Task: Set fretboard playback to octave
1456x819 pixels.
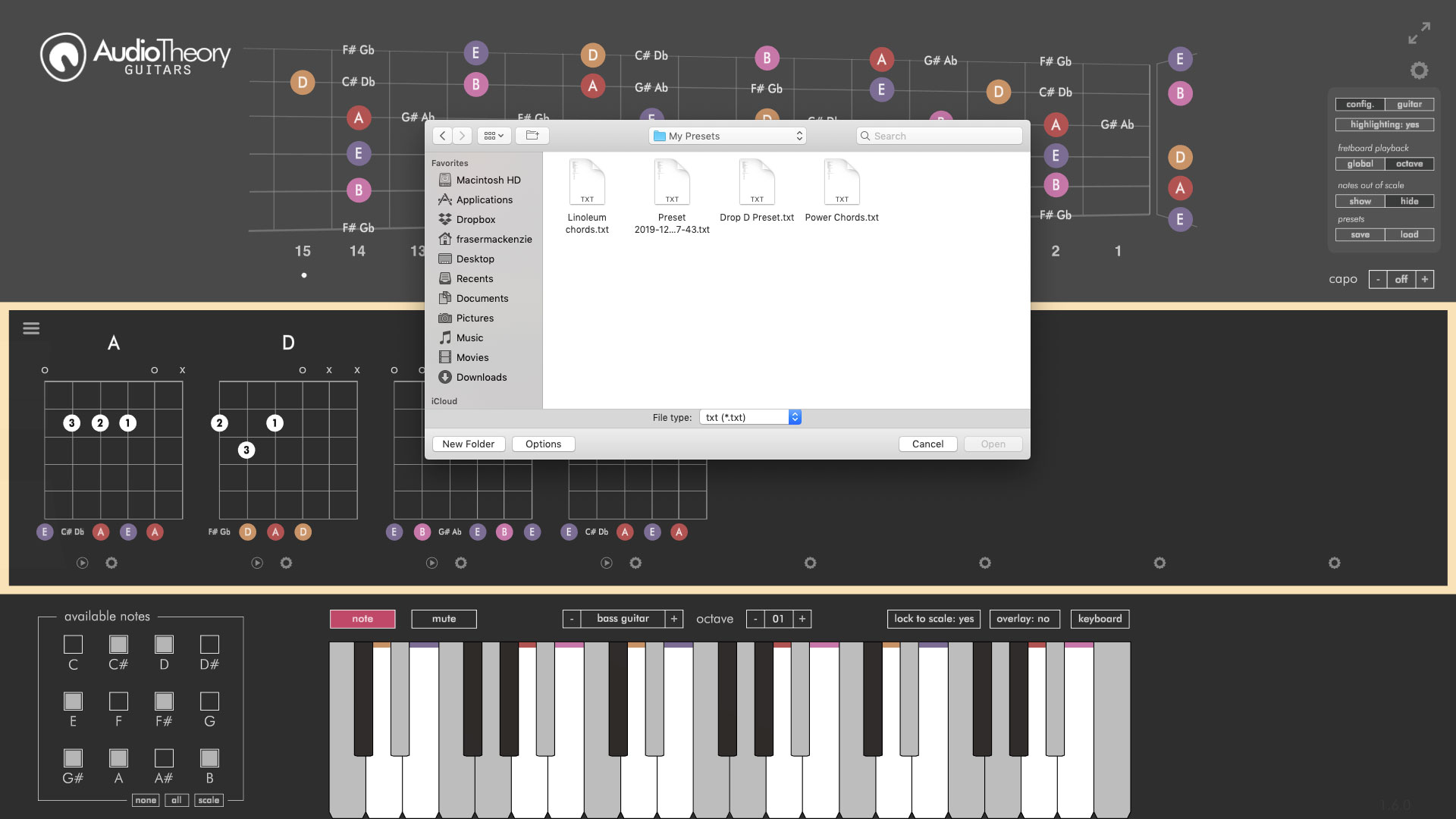Action: (1409, 164)
